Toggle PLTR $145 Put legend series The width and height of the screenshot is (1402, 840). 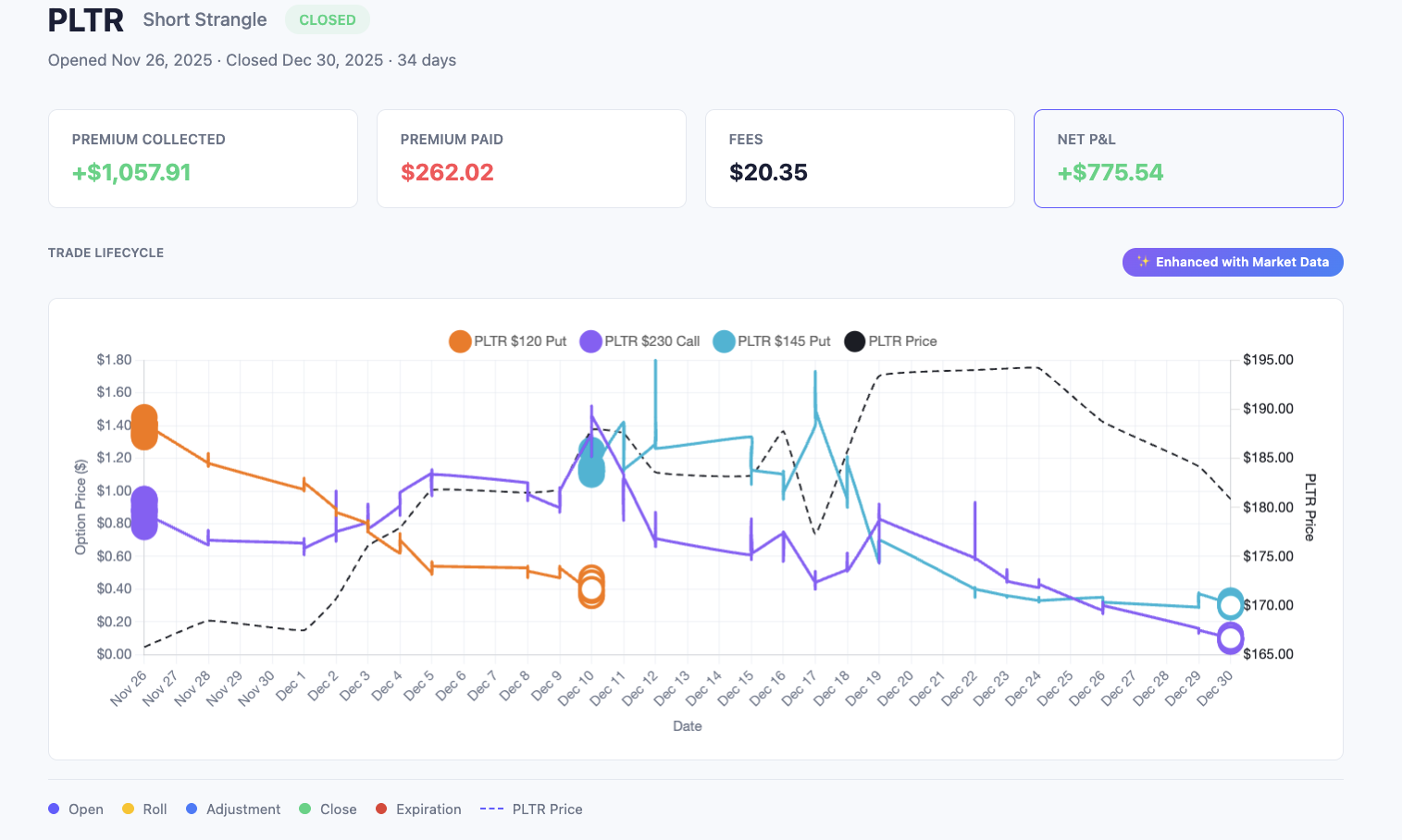[772, 341]
